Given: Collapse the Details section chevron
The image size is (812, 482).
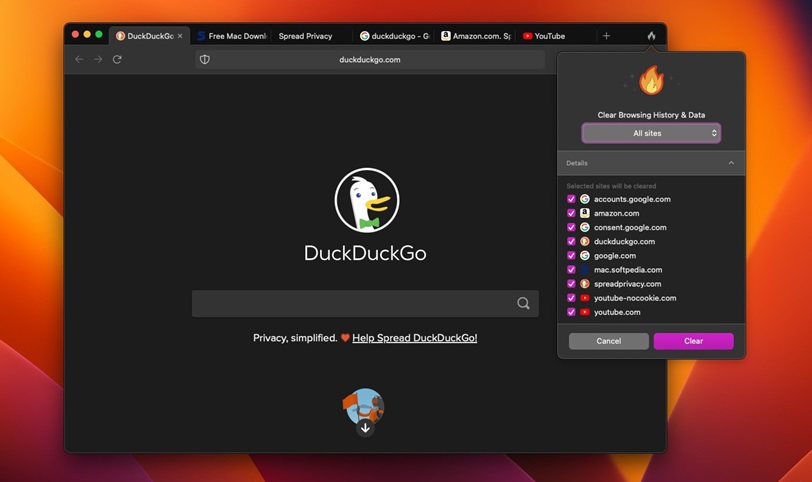Looking at the screenshot, I should pyautogui.click(x=731, y=163).
